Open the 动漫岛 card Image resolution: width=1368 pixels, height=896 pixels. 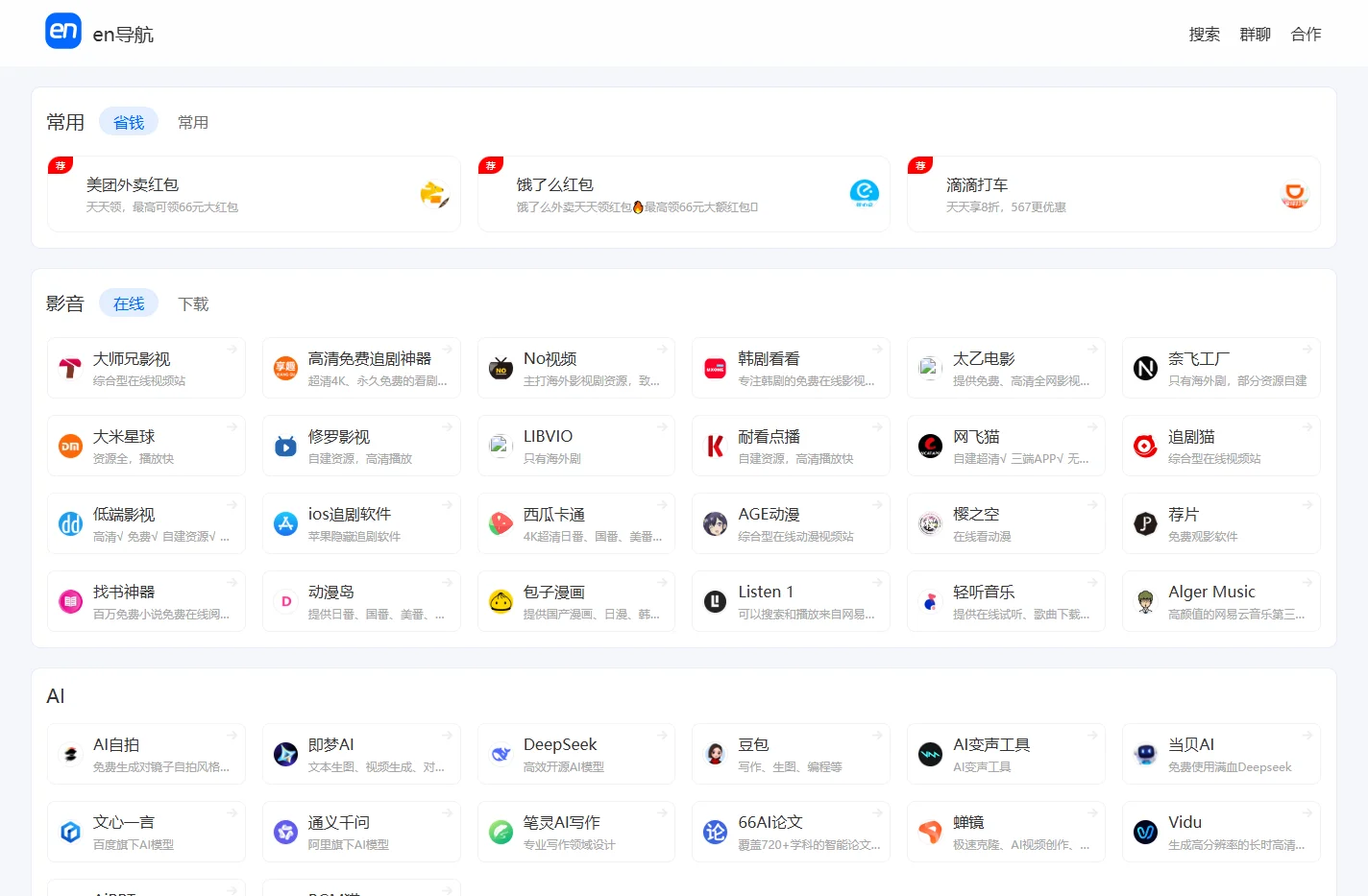361,601
